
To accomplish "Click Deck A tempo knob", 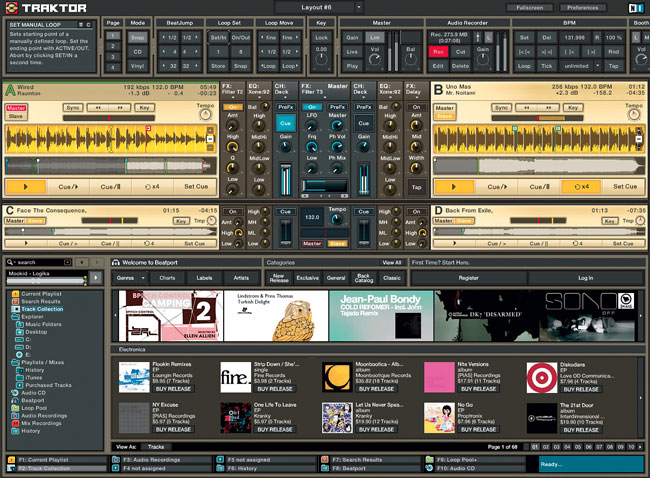I will (x=205, y=114).
